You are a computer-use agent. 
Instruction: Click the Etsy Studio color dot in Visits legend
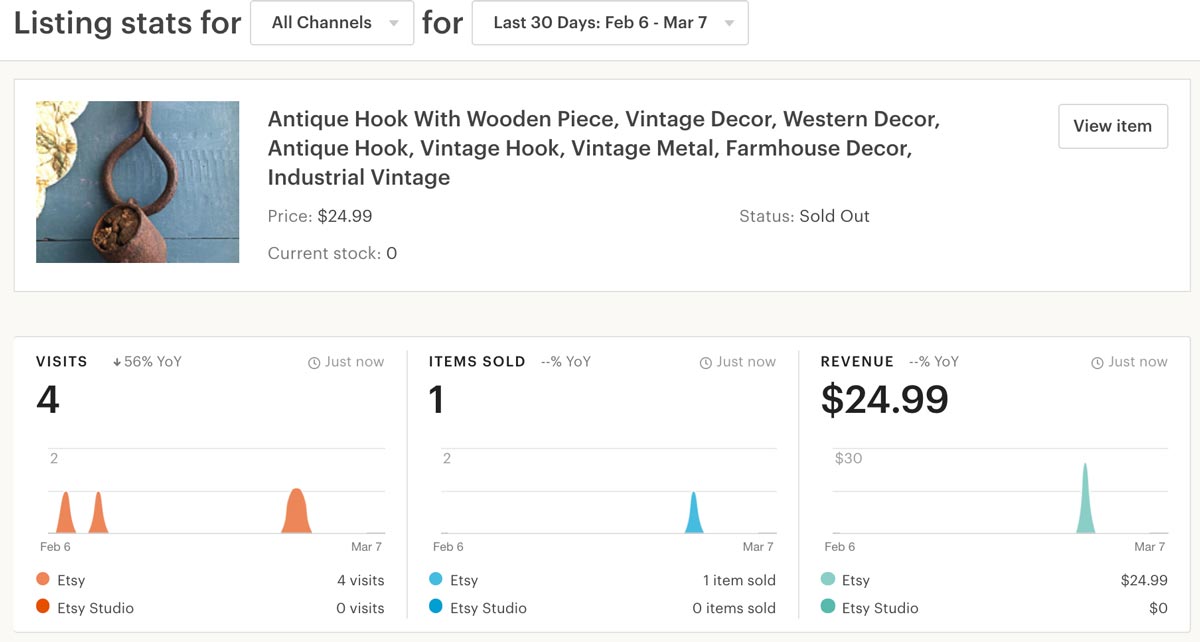pyautogui.click(x=43, y=608)
